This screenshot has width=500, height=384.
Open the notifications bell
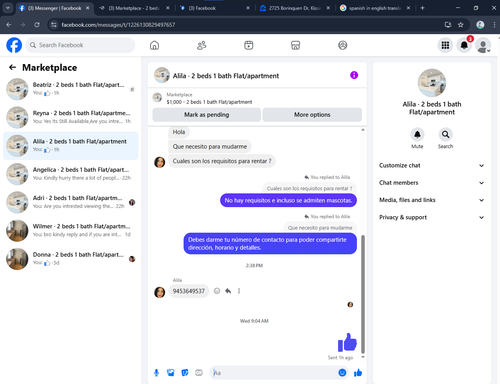[x=464, y=45]
